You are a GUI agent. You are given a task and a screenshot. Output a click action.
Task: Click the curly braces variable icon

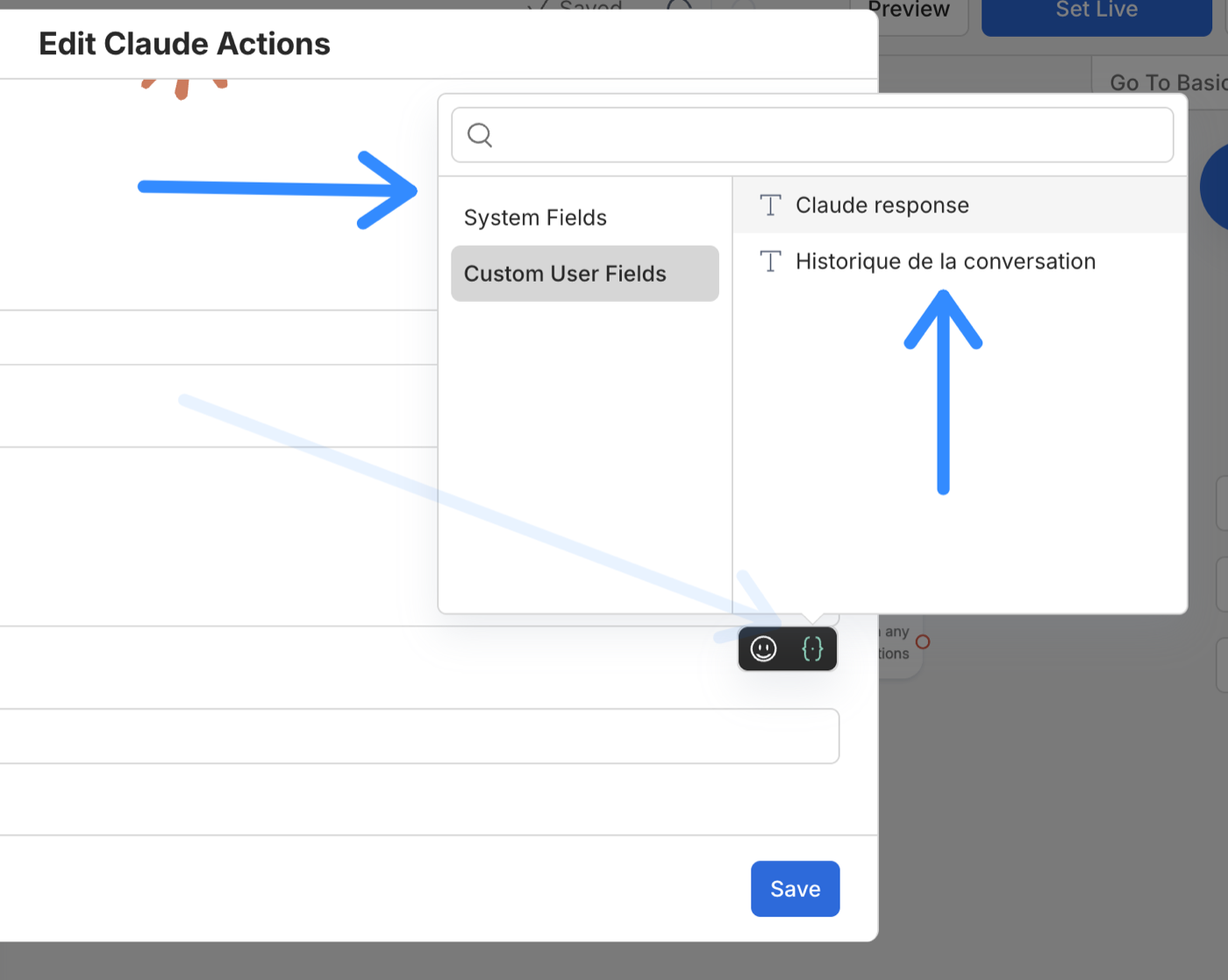[812, 648]
